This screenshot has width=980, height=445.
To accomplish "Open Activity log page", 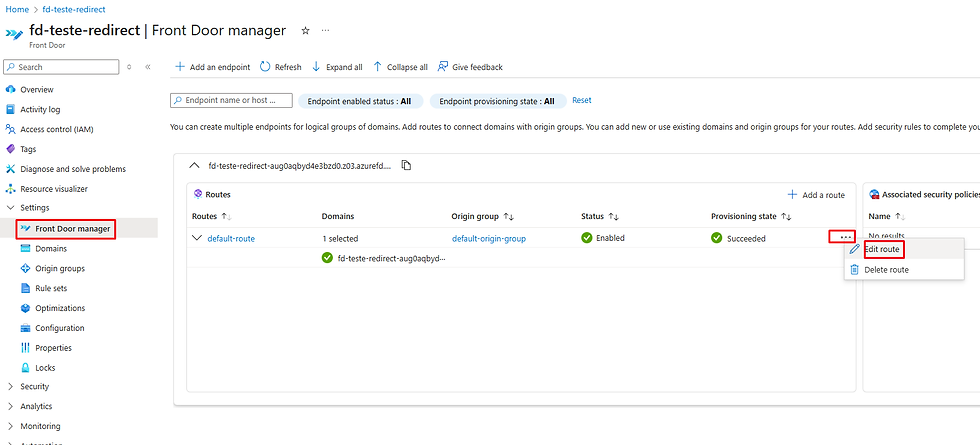I will [x=40, y=109].
